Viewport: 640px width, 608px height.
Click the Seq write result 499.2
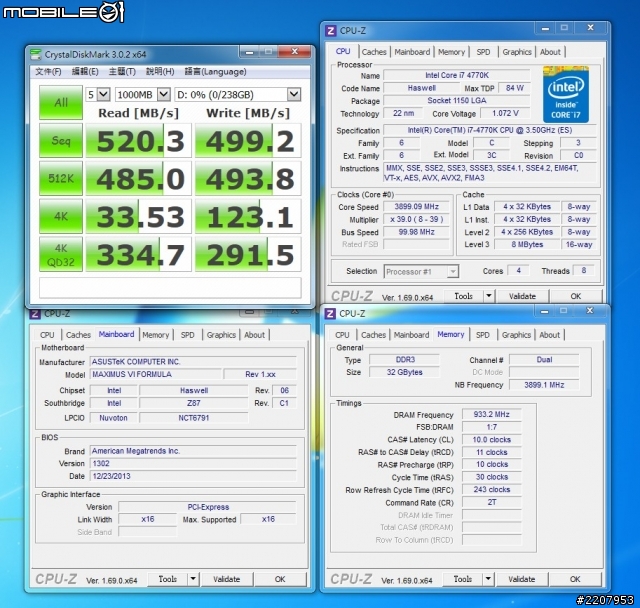pyautogui.click(x=248, y=141)
